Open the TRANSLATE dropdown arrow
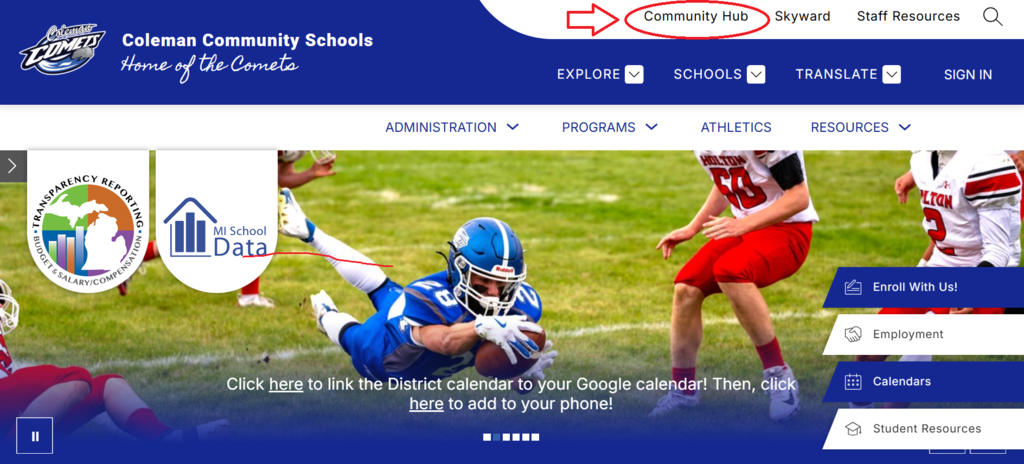 pyautogui.click(x=891, y=75)
